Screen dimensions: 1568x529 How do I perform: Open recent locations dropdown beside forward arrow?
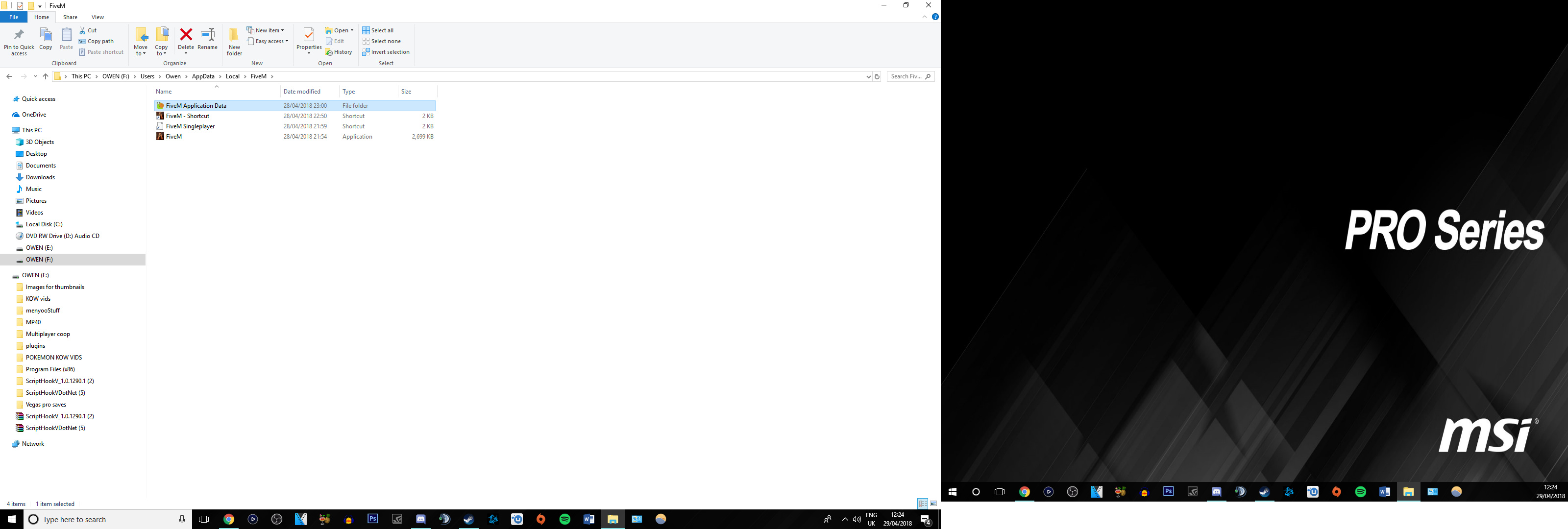35,77
